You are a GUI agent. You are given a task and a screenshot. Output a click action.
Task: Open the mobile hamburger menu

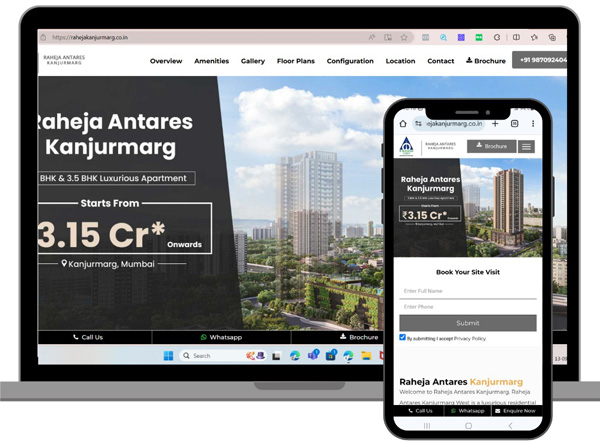tap(526, 146)
